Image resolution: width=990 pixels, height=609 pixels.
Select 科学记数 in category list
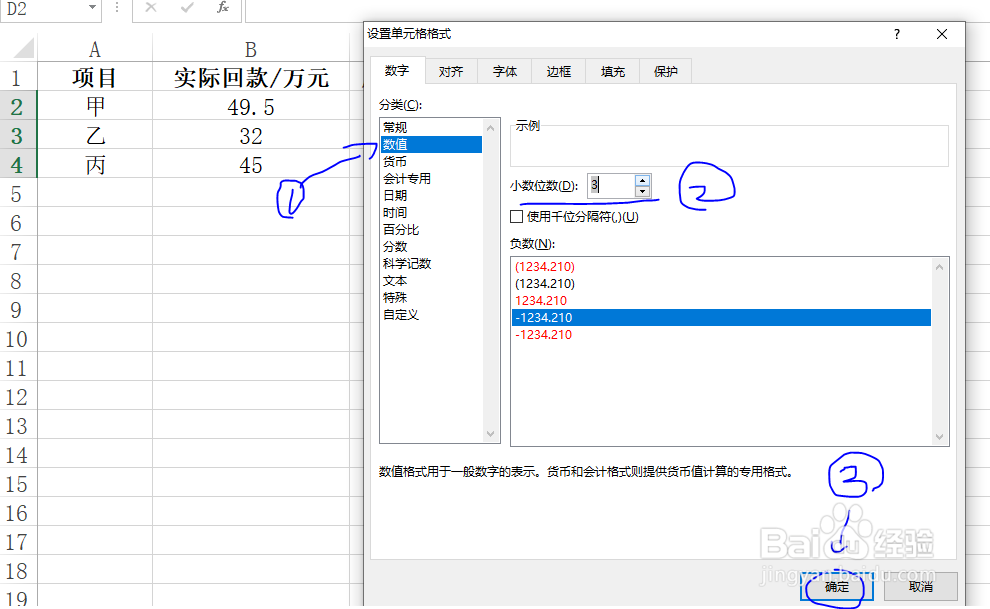point(432,264)
